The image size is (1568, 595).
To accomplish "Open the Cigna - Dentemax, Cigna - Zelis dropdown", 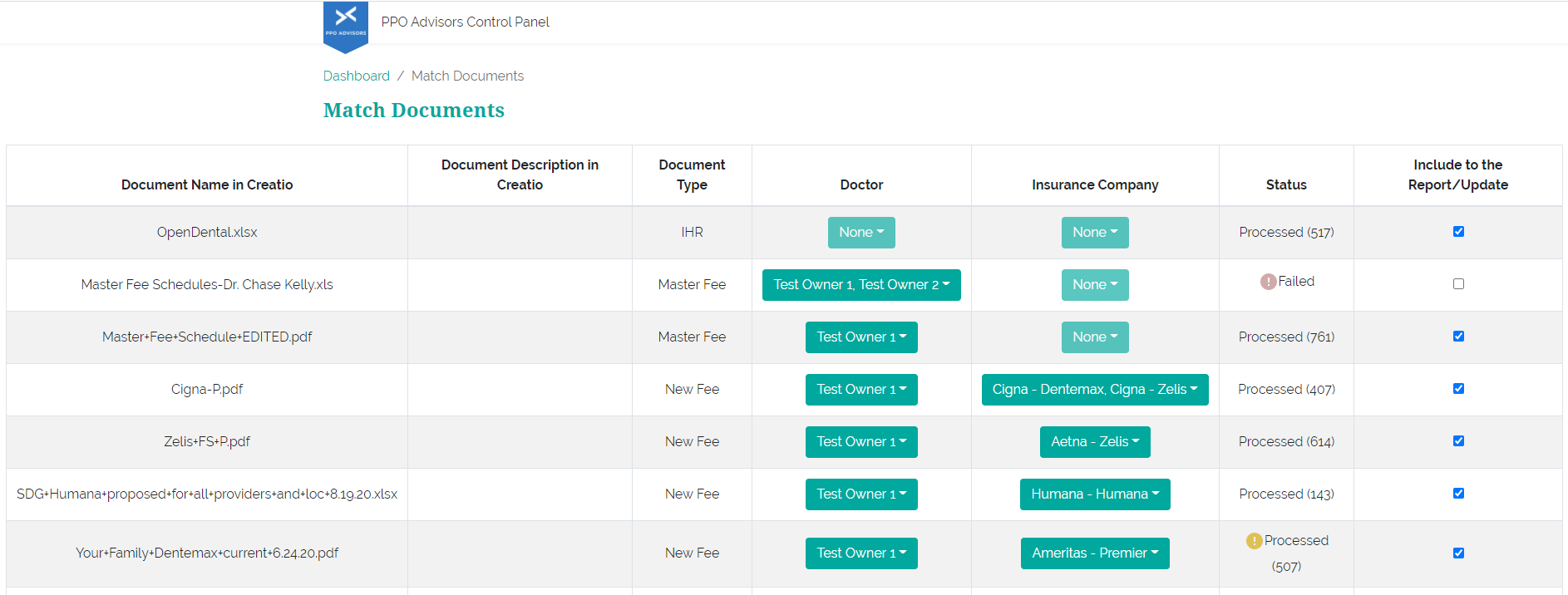I will point(1094,390).
